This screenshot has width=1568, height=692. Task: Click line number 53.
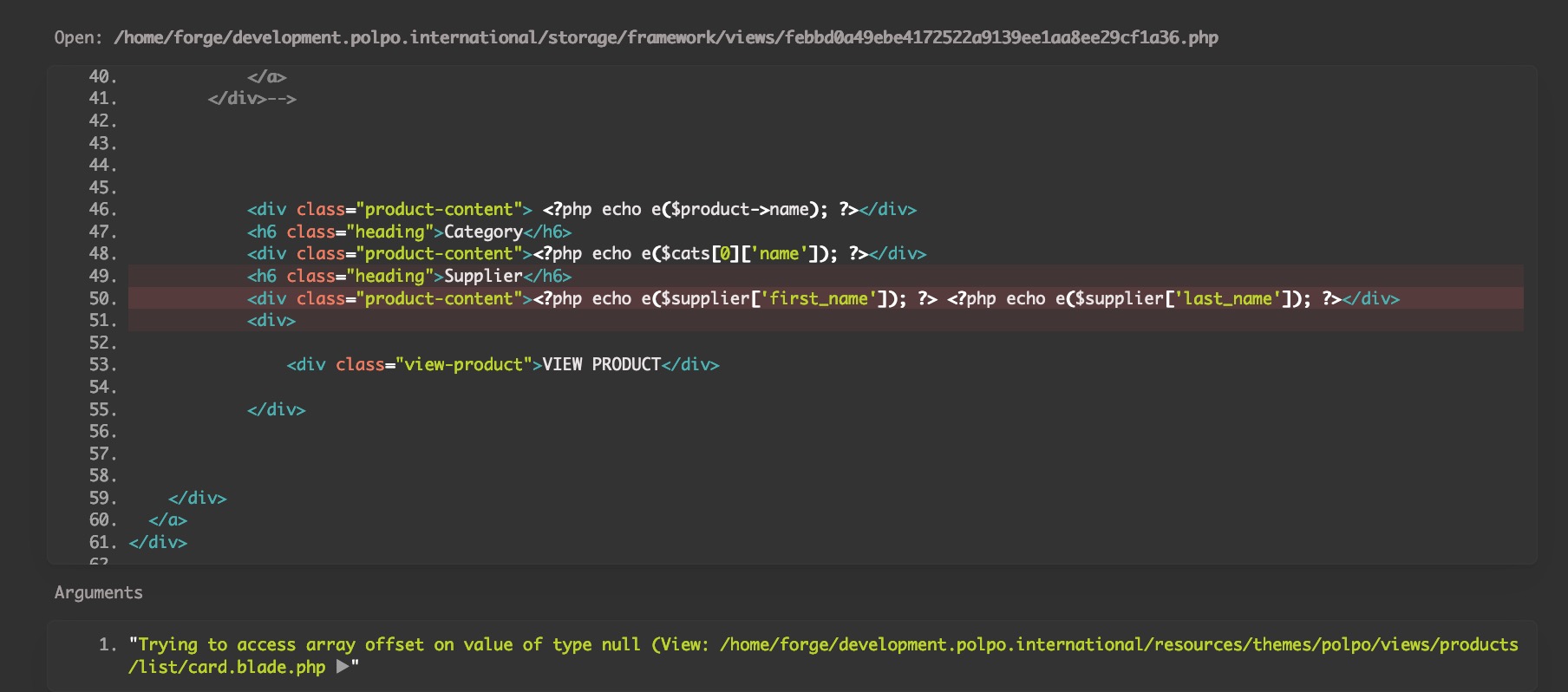point(102,364)
